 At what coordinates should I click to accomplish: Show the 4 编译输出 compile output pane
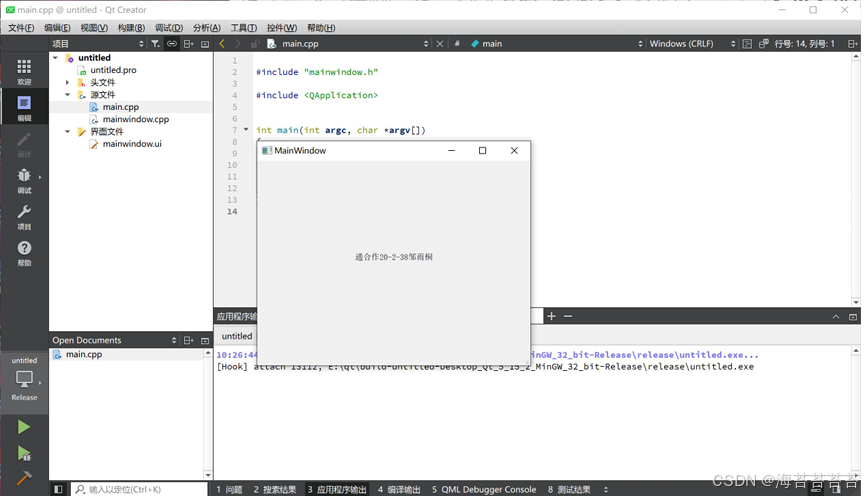click(x=399, y=489)
